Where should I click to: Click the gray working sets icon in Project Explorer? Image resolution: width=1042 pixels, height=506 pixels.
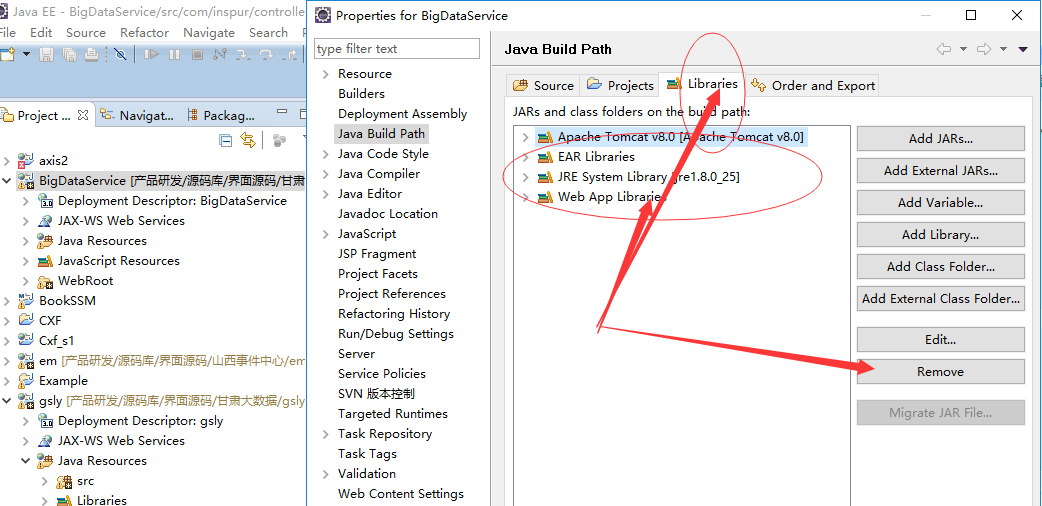pos(279,140)
